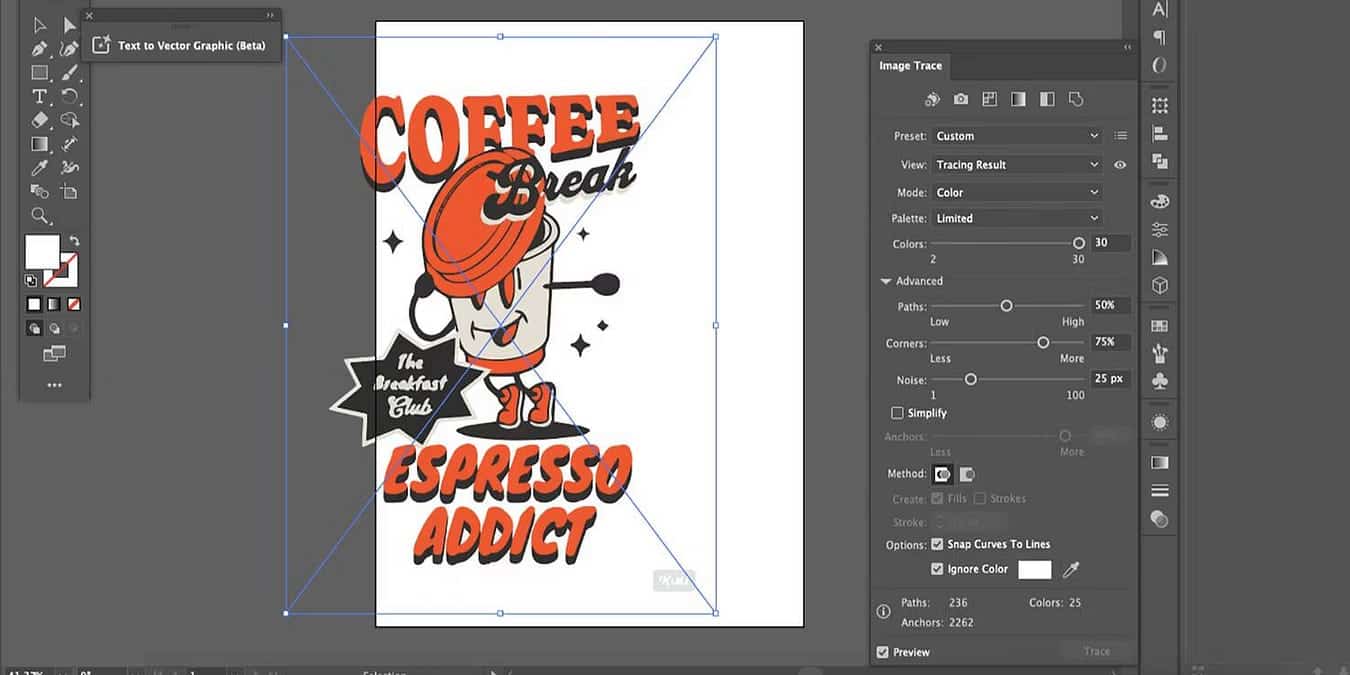Activate the Zoom magnifier tool

point(39,216)
